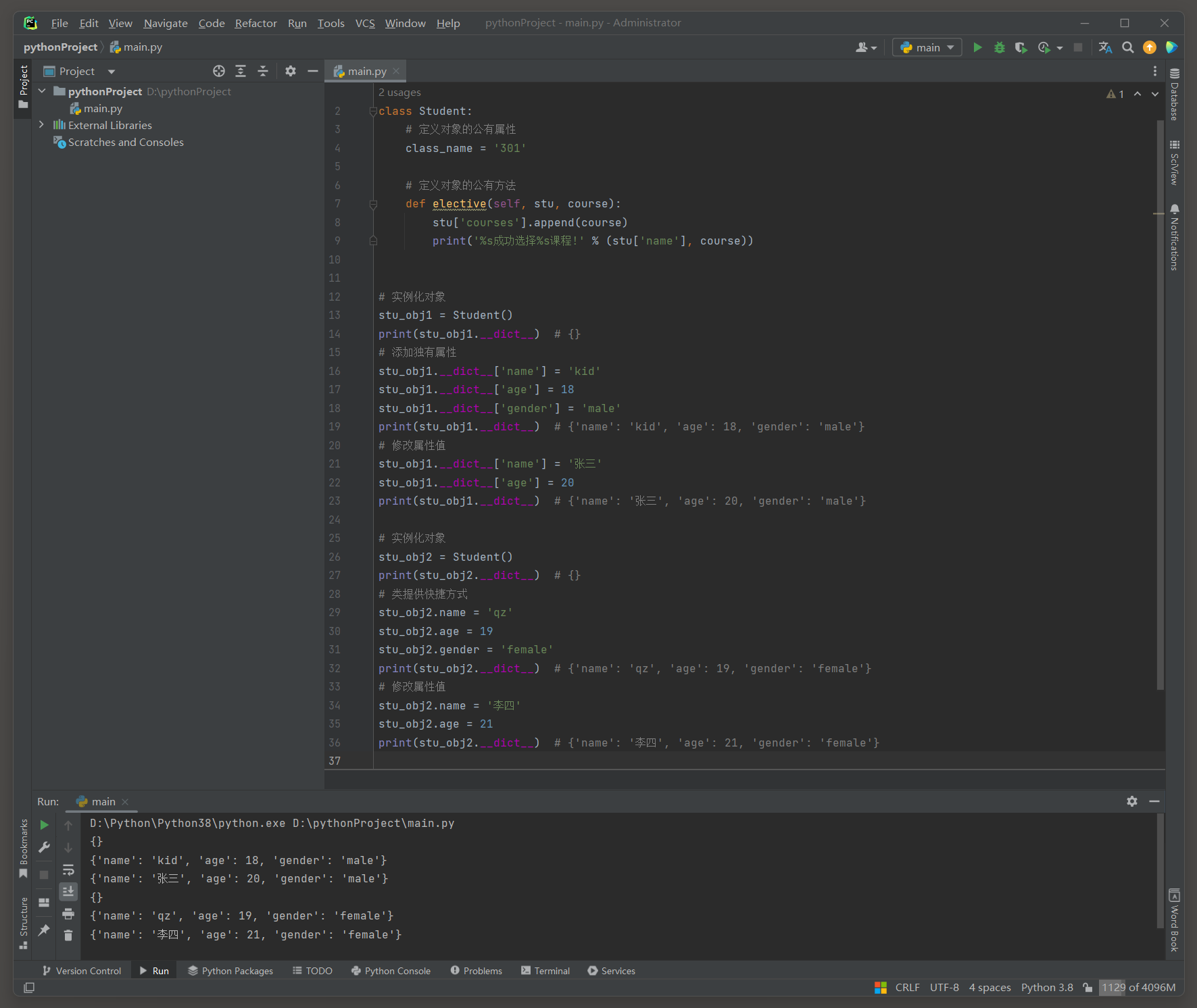Open the File menu

pos(59,23)
